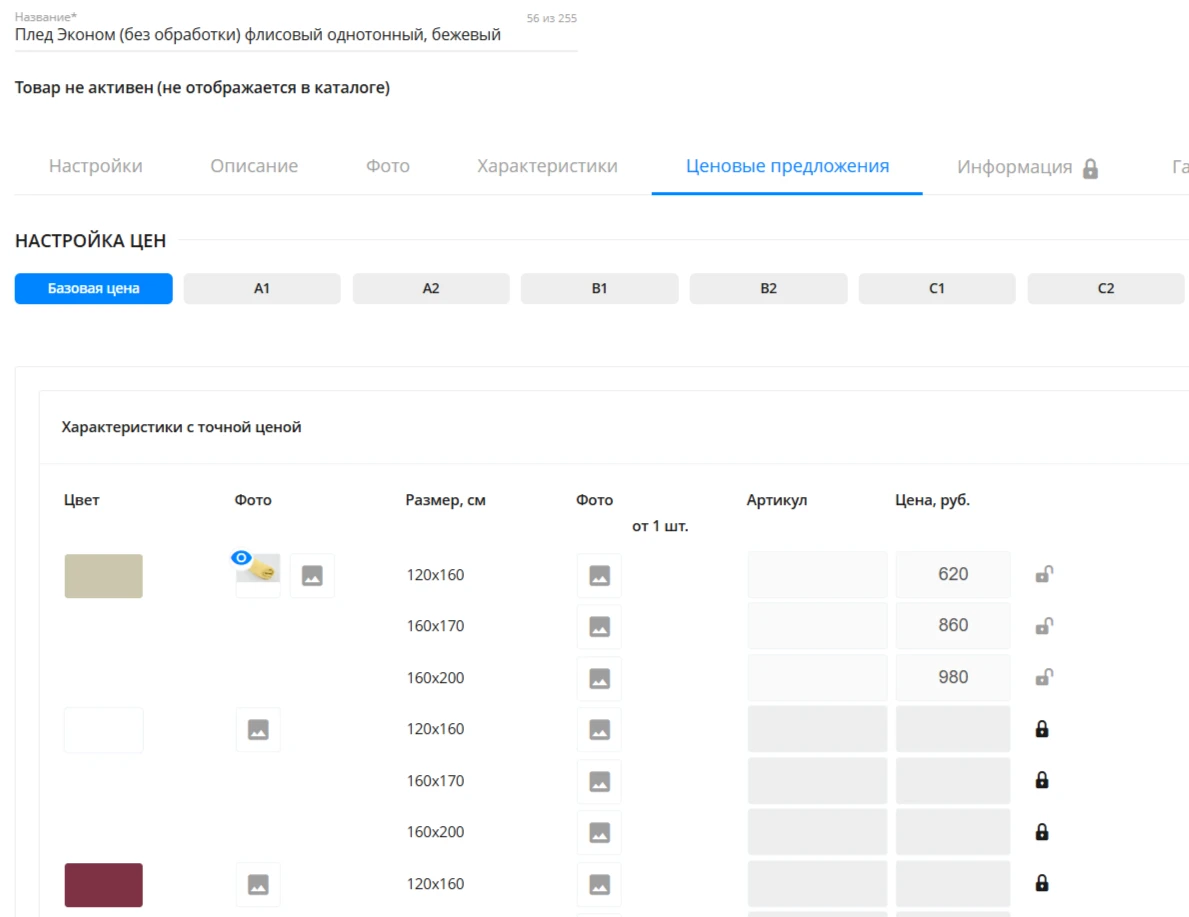Click the price field showing 860
This screenshot has height=917, width=1189.
click(952, 625)
